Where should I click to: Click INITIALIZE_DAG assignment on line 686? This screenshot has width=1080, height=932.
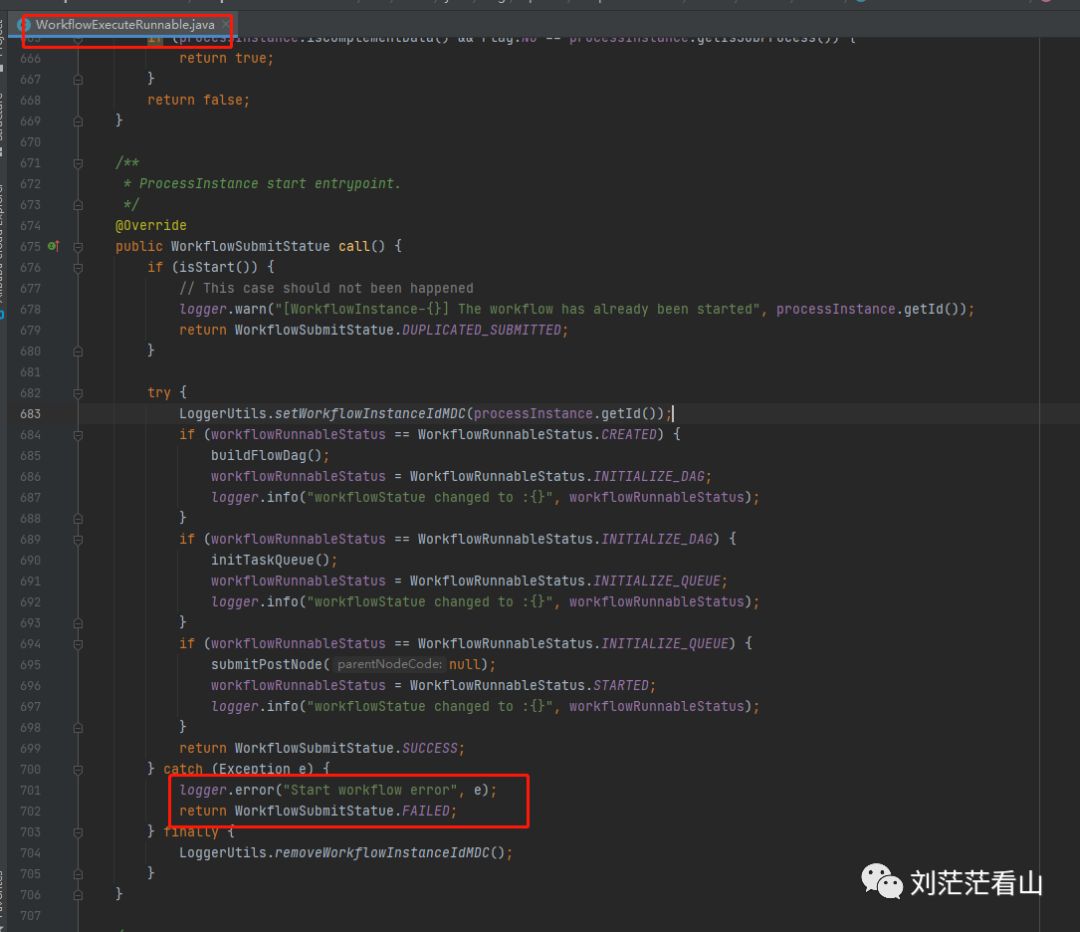(x=649, y=476)
